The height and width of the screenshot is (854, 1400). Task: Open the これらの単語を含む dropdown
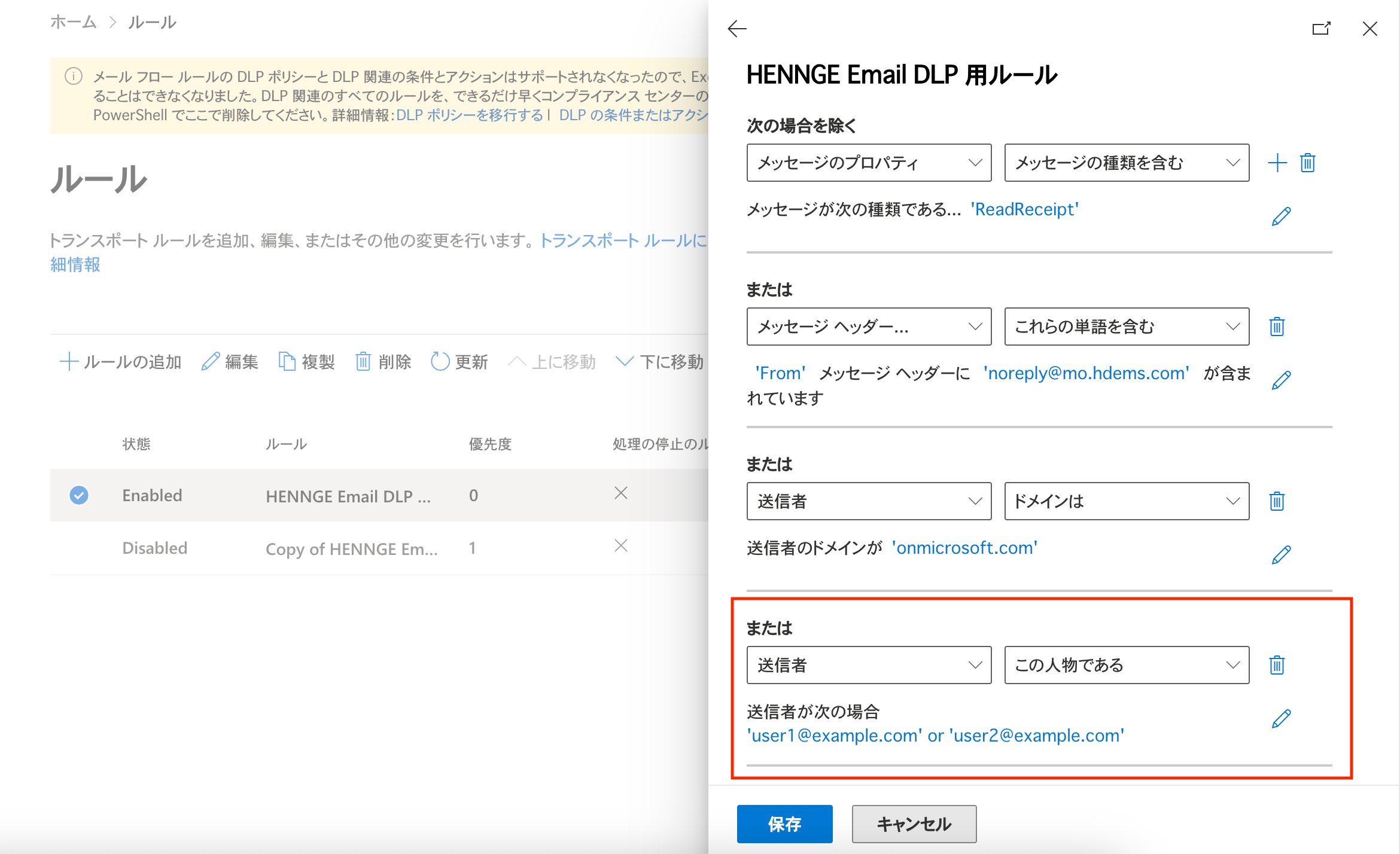point(1126,327)
